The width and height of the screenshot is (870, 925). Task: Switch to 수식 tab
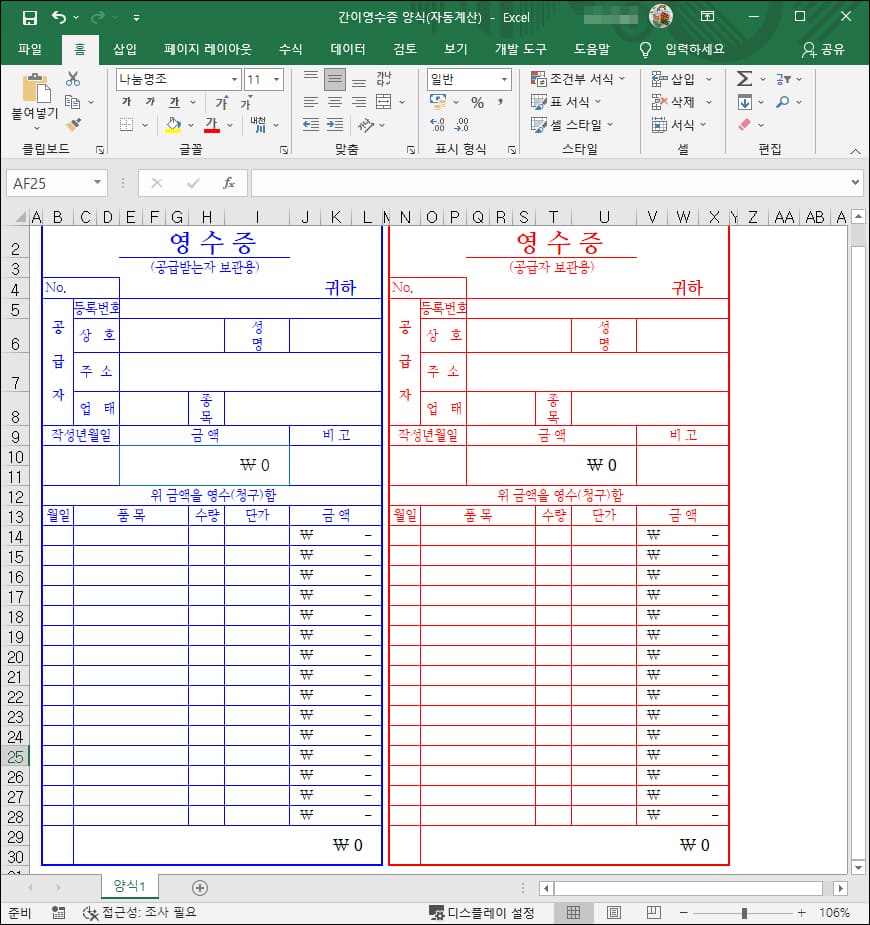[291, 49]
